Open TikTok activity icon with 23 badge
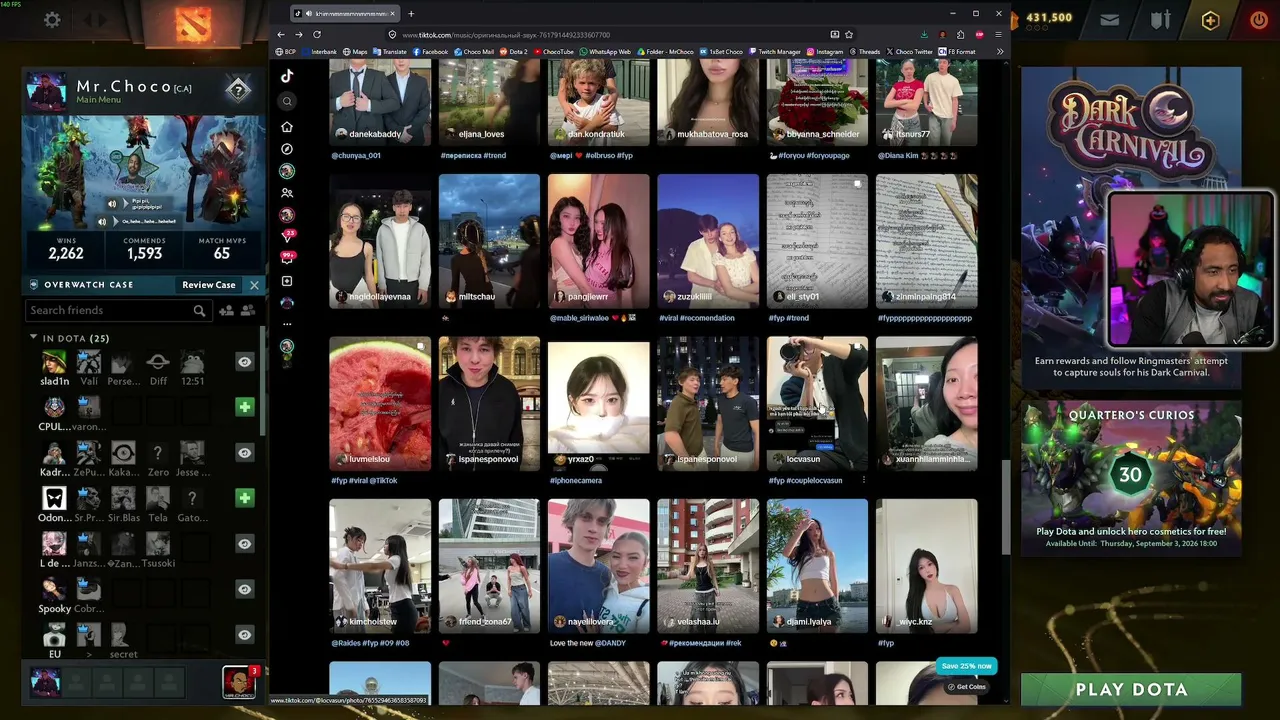Image resolution: width=1280 pixels, height=720 pixels. 288,236
